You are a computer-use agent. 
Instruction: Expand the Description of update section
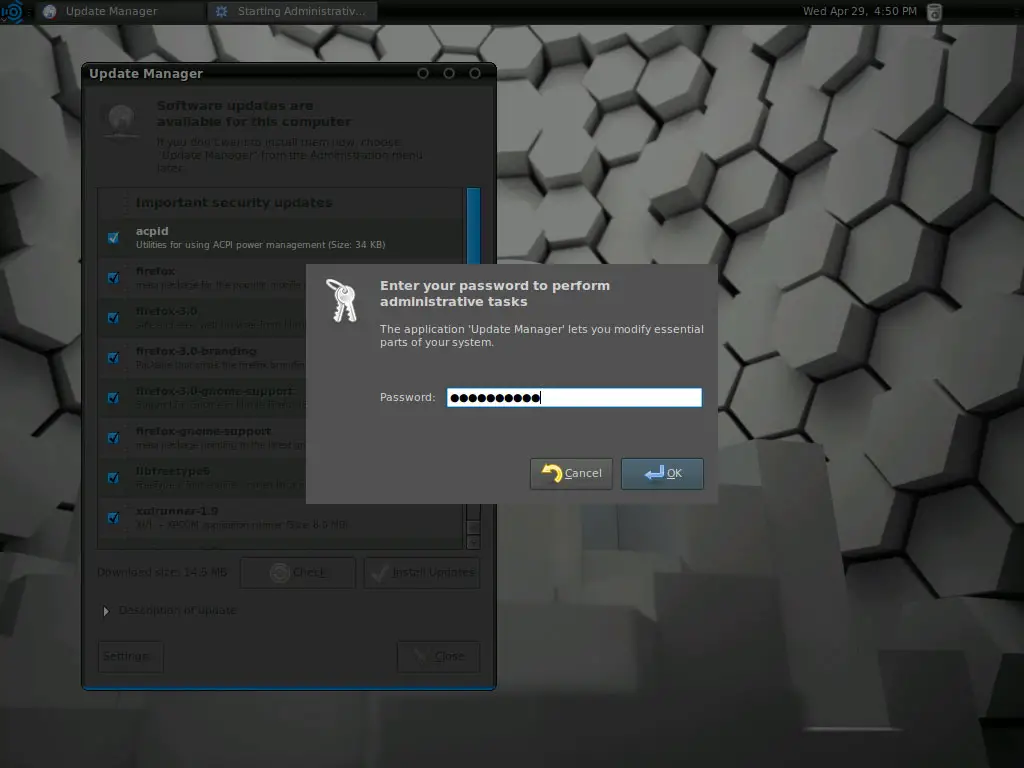106,611
